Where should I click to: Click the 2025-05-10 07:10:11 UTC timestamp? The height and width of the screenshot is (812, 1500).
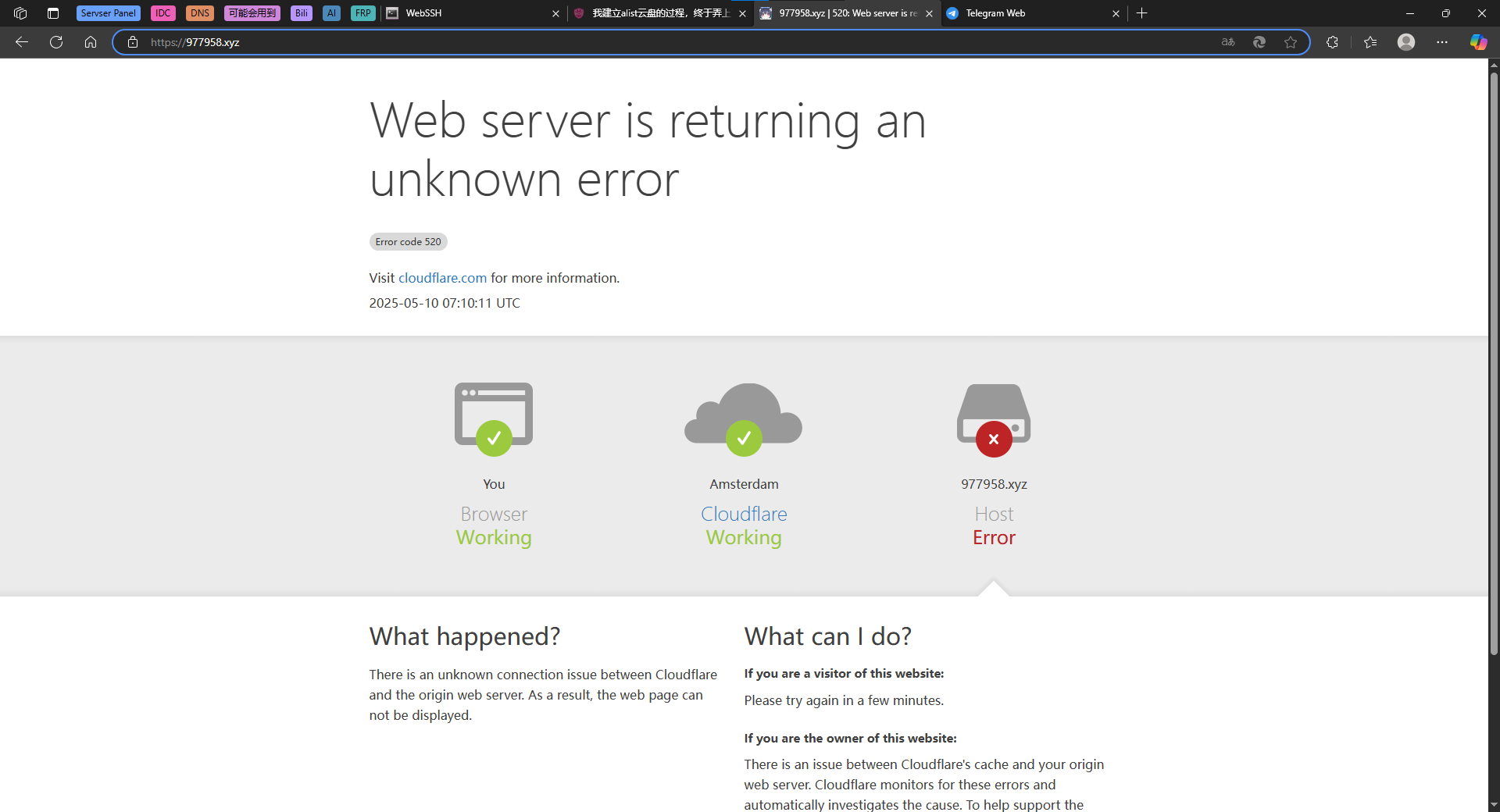tap(445, 303)
